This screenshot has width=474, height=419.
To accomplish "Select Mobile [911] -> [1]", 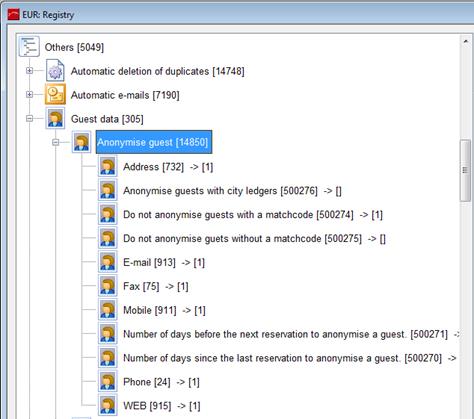I will click(164, 311).
